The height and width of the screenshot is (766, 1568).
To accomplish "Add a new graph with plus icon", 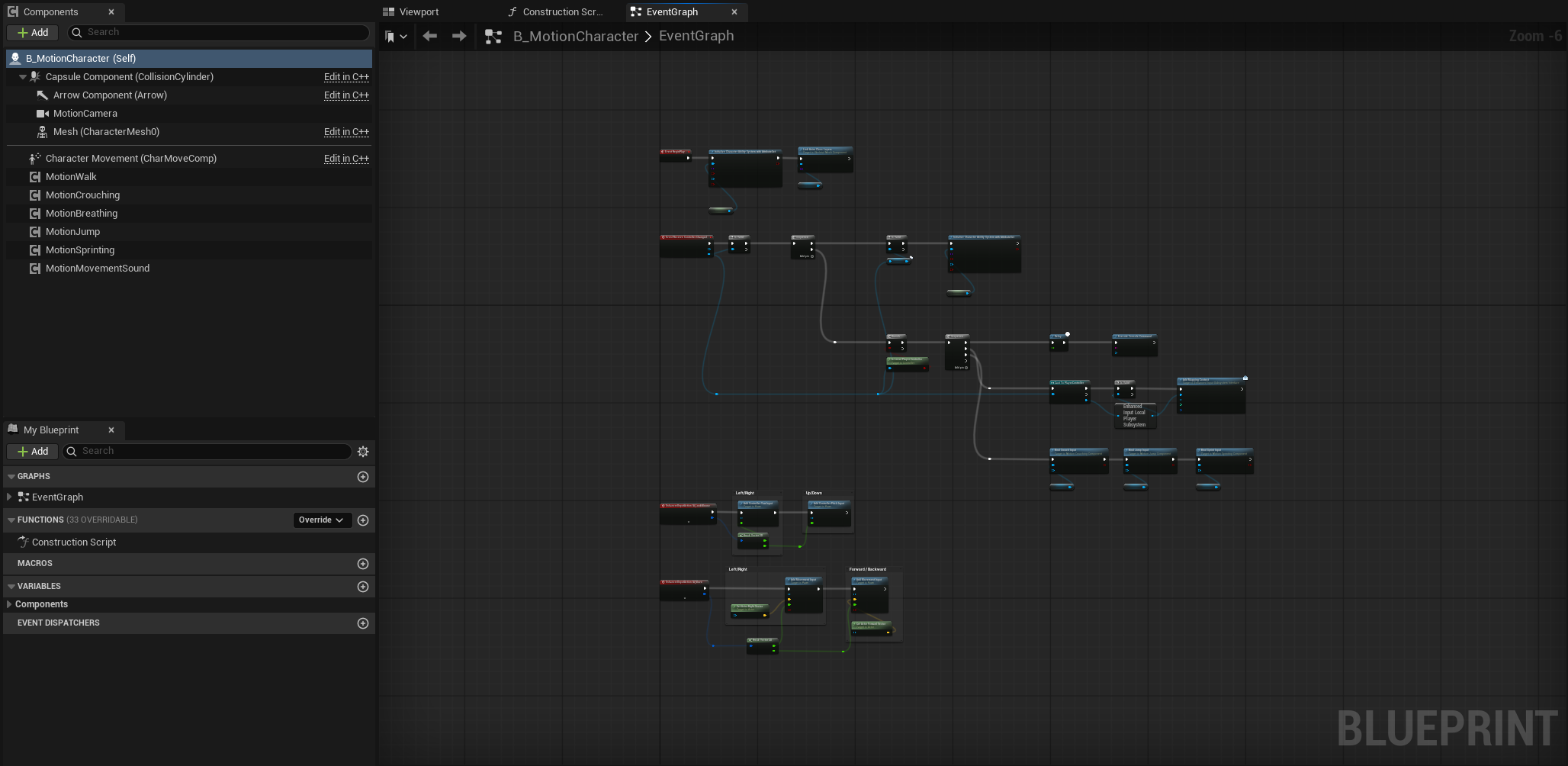I will (363, 477).
